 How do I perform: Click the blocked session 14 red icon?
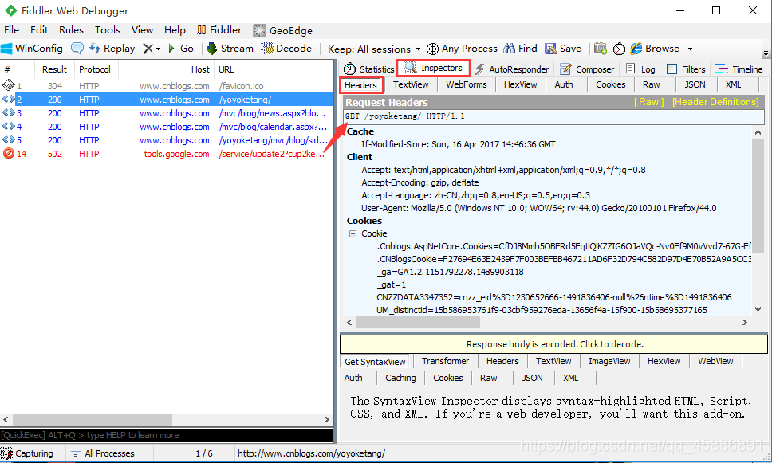point(8,154)
